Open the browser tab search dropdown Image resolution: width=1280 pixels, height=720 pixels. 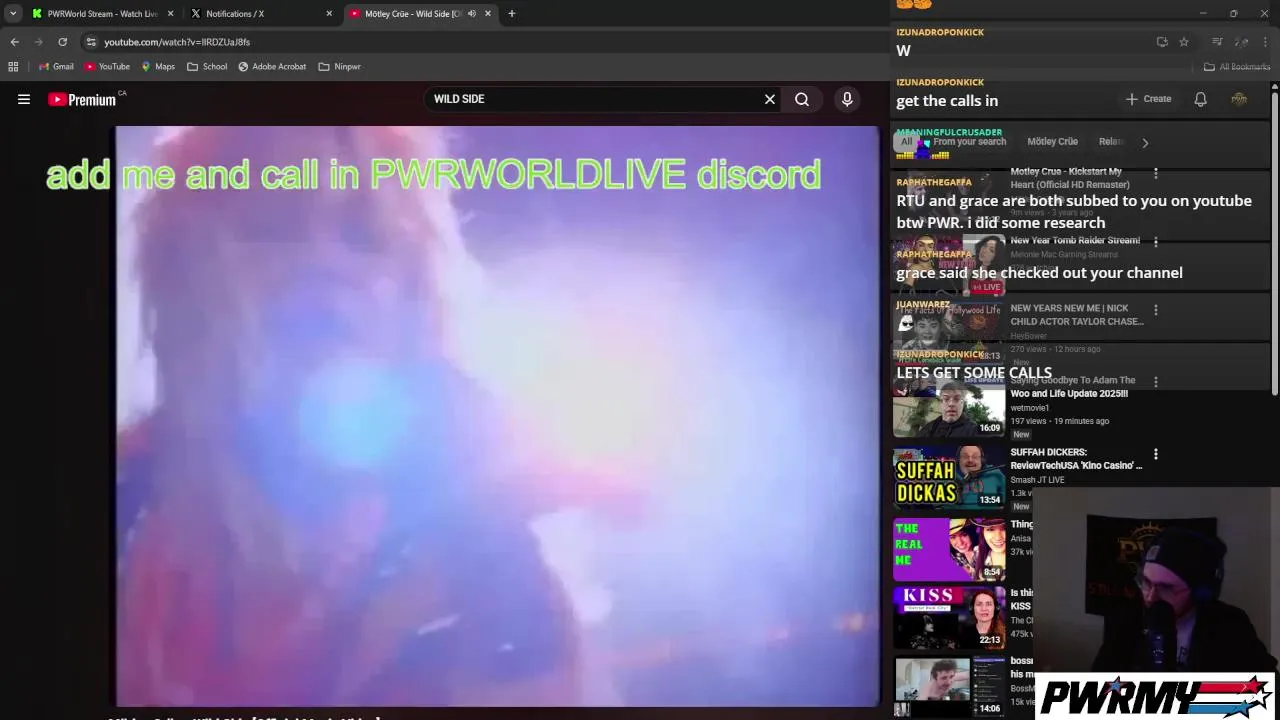pyautogui.click(x=12, y=13)
